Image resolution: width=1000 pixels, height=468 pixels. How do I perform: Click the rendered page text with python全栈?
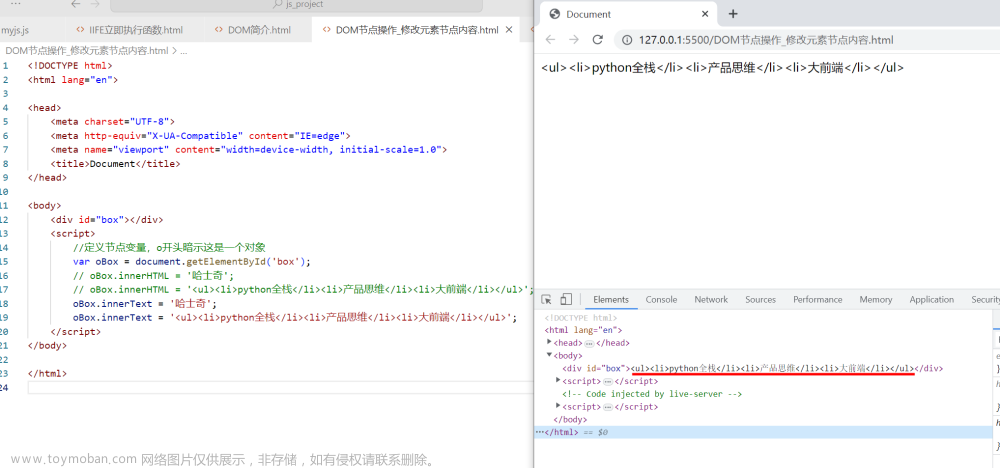[x=722, y=68]
